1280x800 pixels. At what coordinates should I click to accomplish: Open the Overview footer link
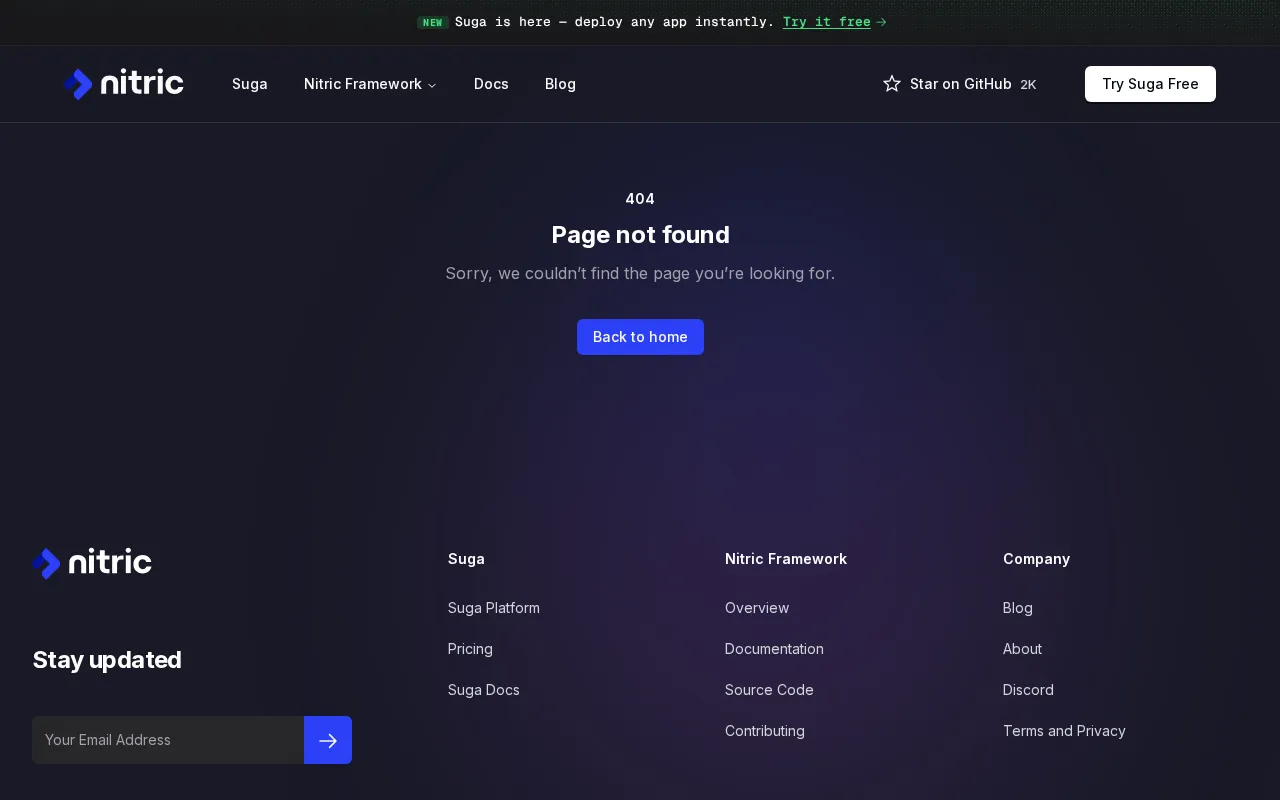point(757,608)
